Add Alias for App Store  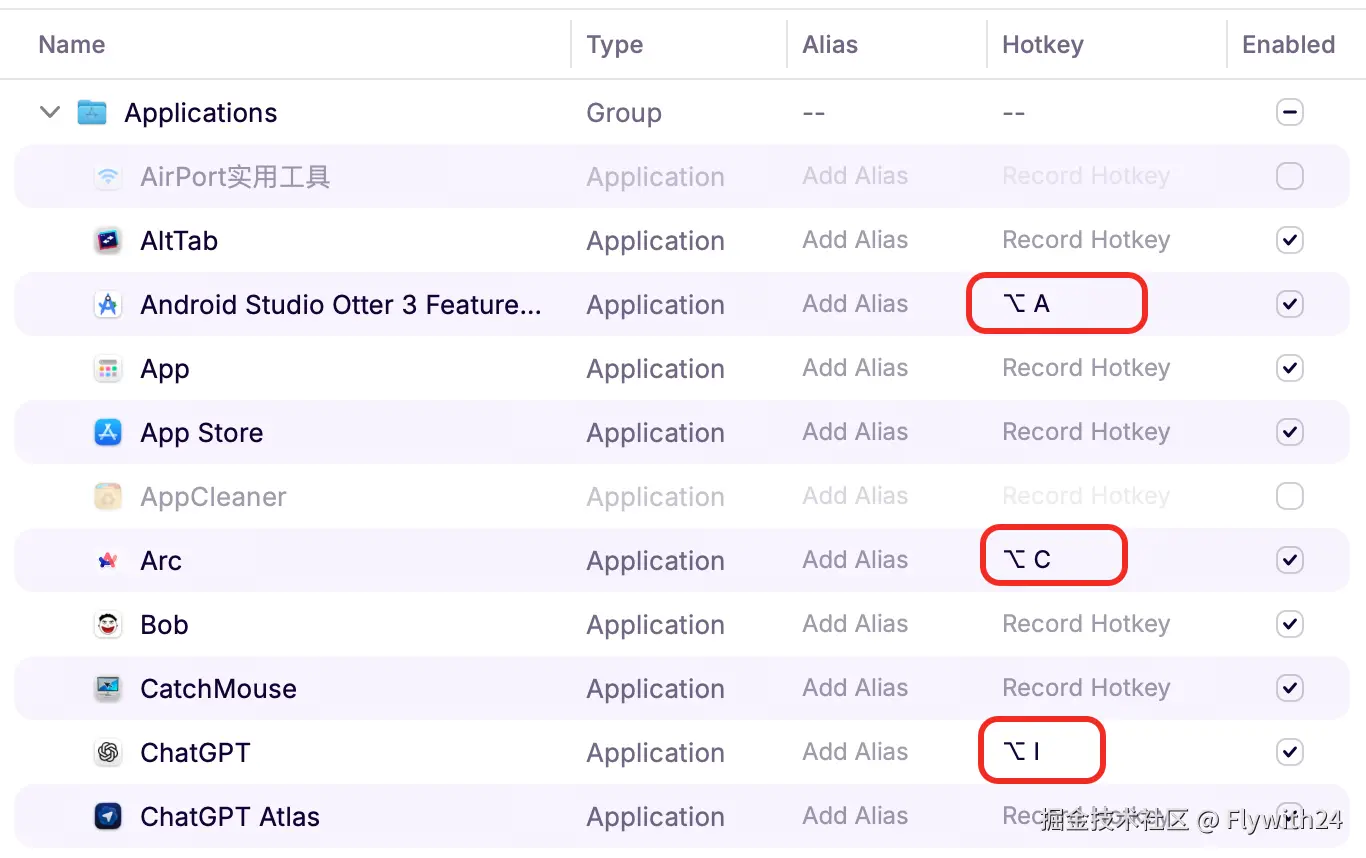(855, 433)
